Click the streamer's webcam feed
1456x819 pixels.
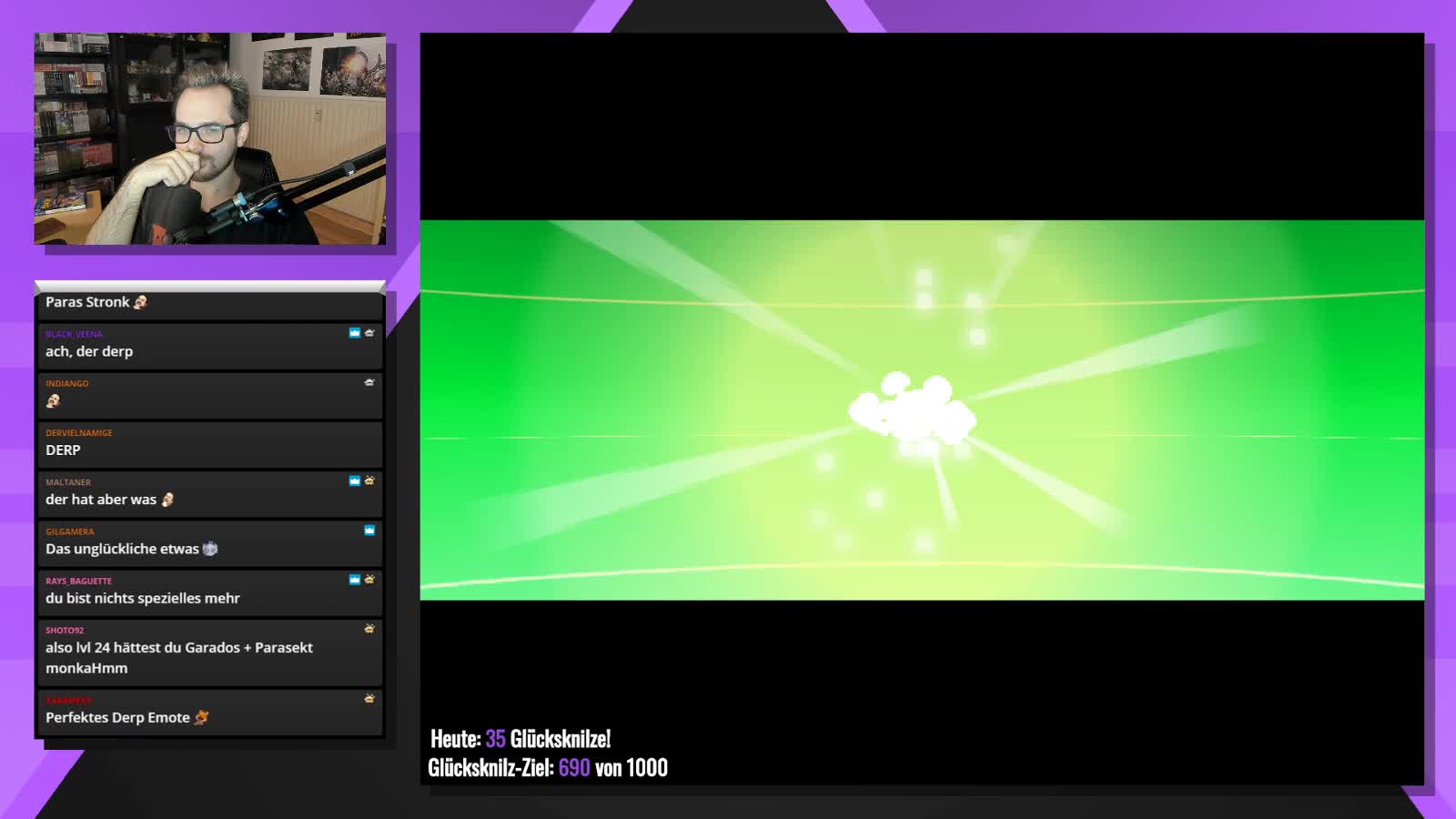(210, 138)
